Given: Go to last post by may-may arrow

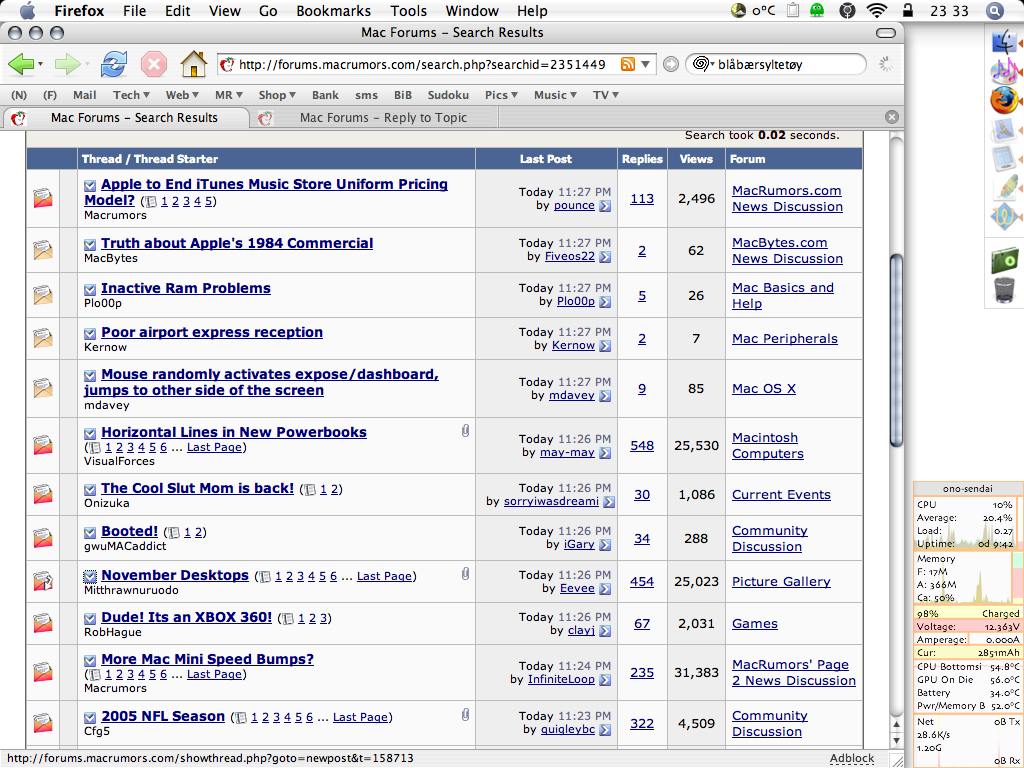Looking at the screenshot, I should pos(605,453).
